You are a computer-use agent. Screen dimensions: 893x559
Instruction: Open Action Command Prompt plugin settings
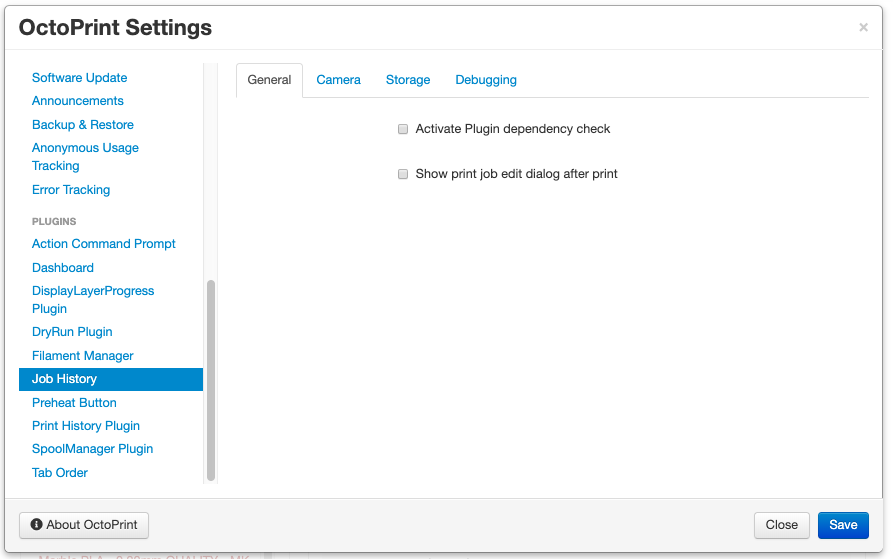104,244
